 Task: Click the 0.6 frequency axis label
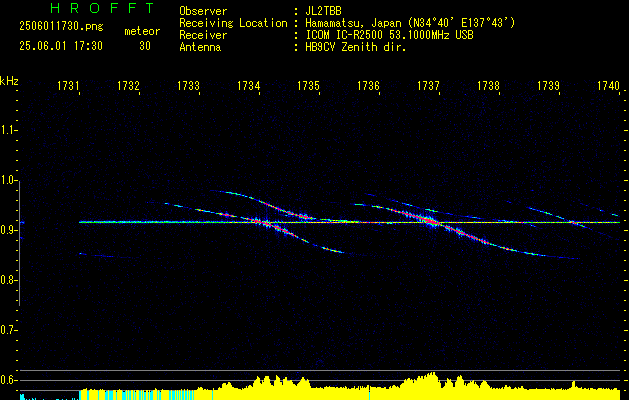[8, 380]
